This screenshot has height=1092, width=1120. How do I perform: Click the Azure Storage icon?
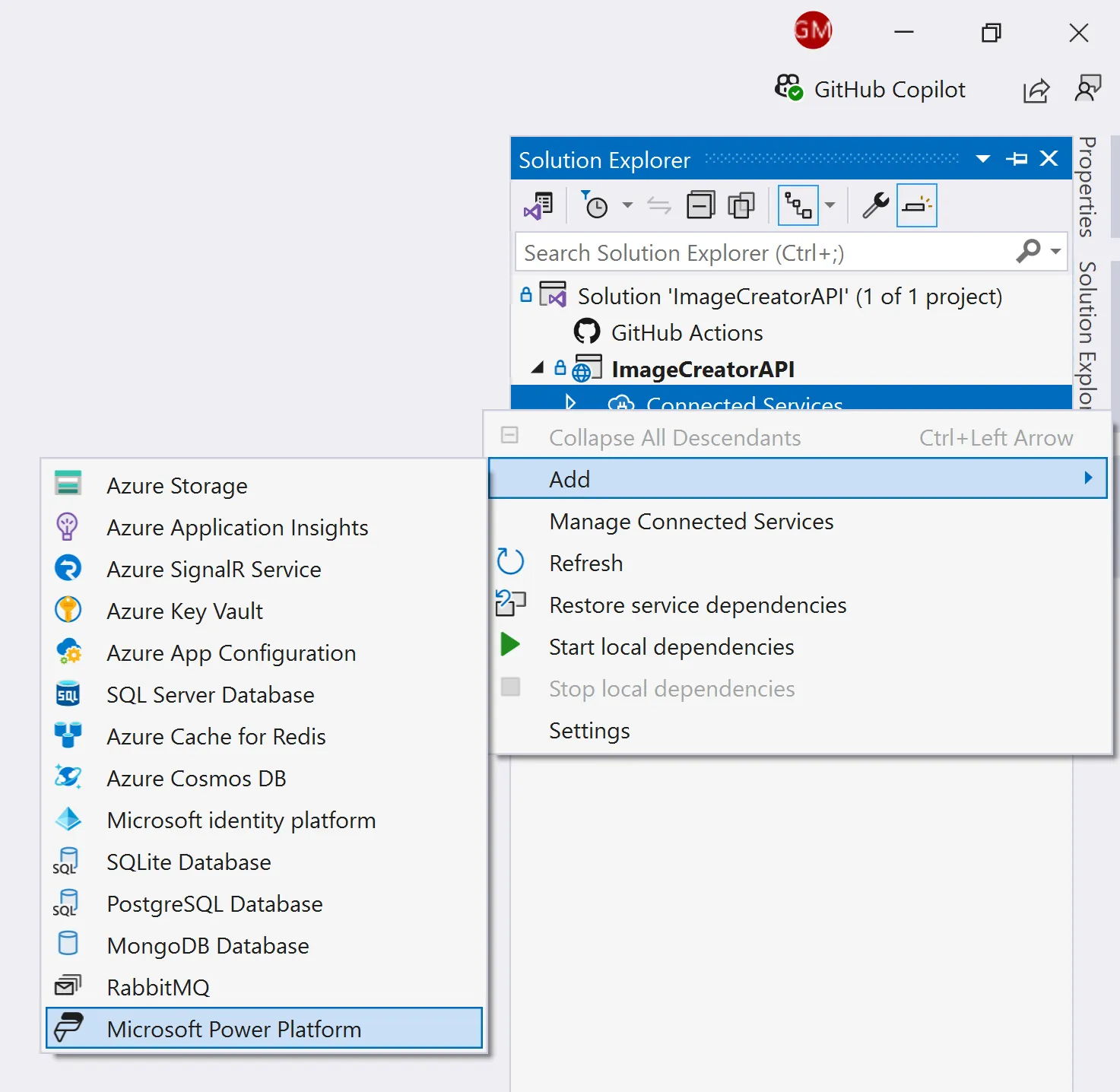click(68, 483)
